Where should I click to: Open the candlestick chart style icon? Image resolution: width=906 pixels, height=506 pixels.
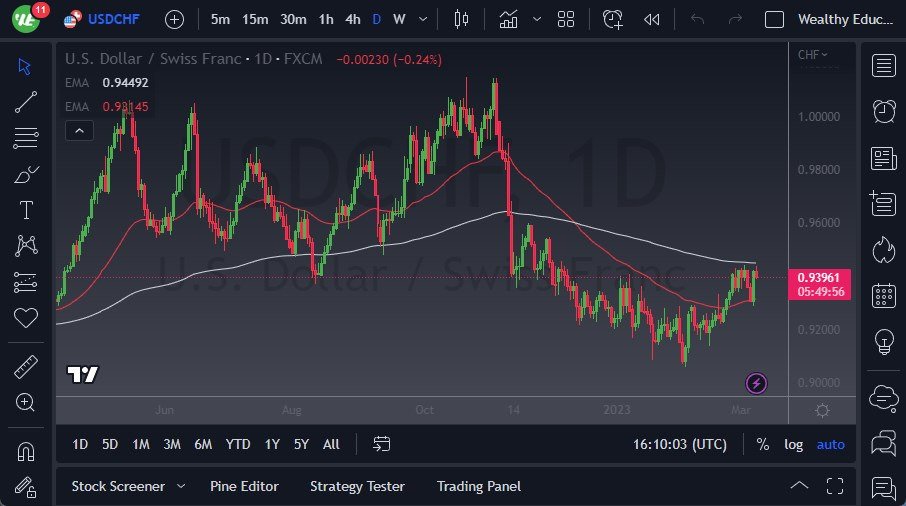(x=460, y=19)
